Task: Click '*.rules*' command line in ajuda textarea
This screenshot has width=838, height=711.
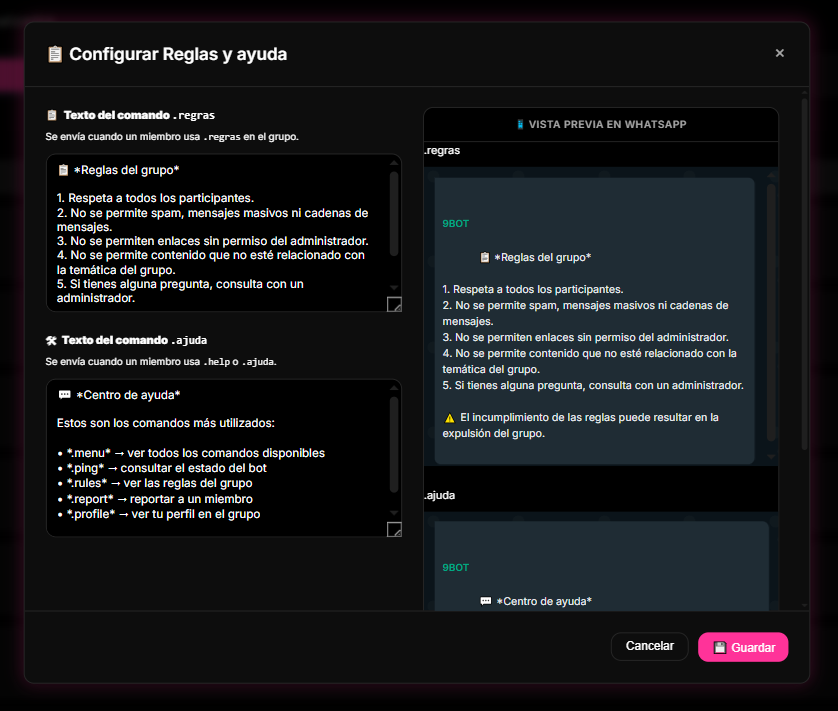Action: [x=155, y=483]
